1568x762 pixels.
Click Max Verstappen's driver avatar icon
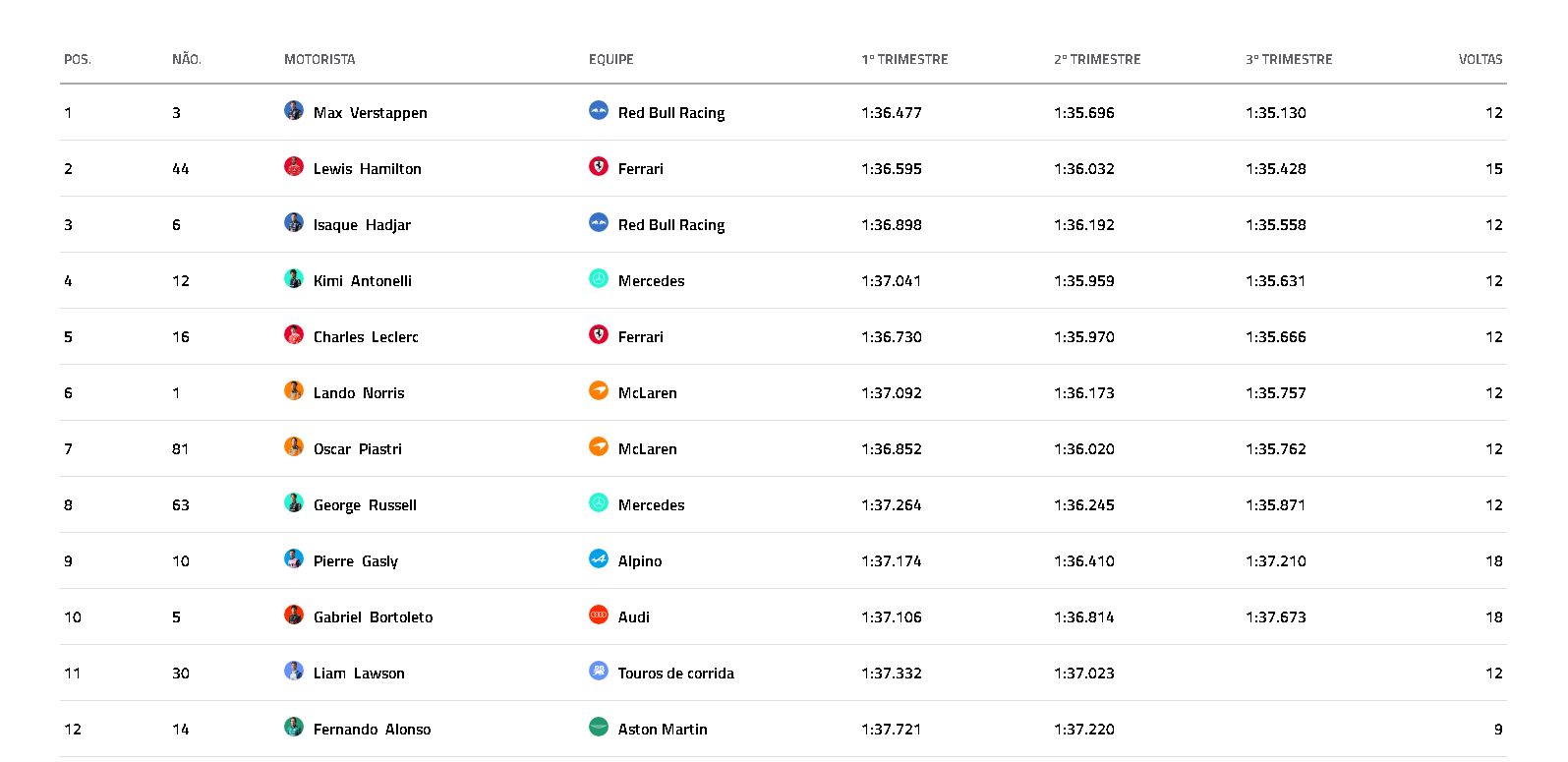[x=294, y=110]
